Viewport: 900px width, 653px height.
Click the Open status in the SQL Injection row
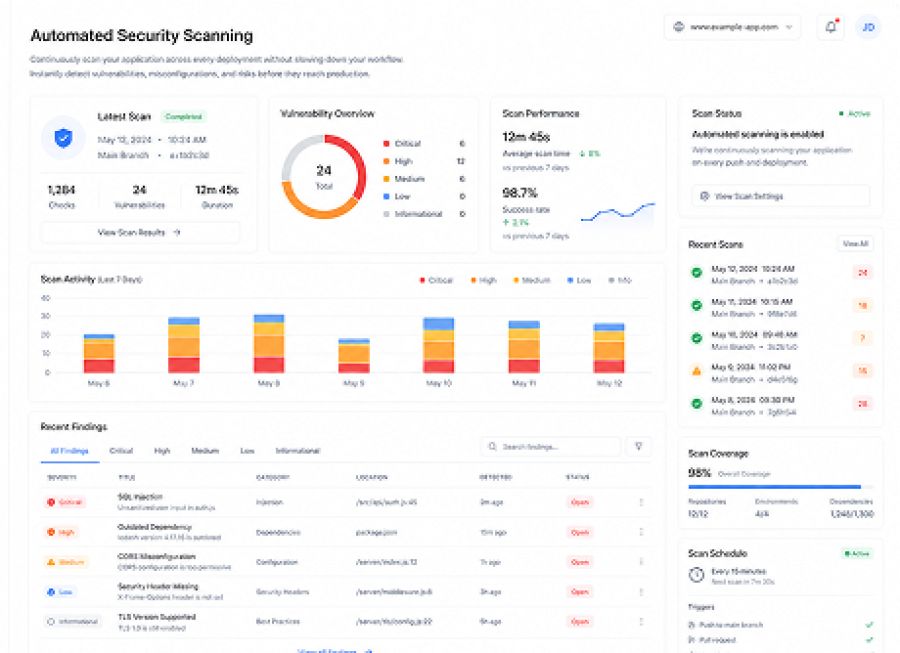click(580, 502)
